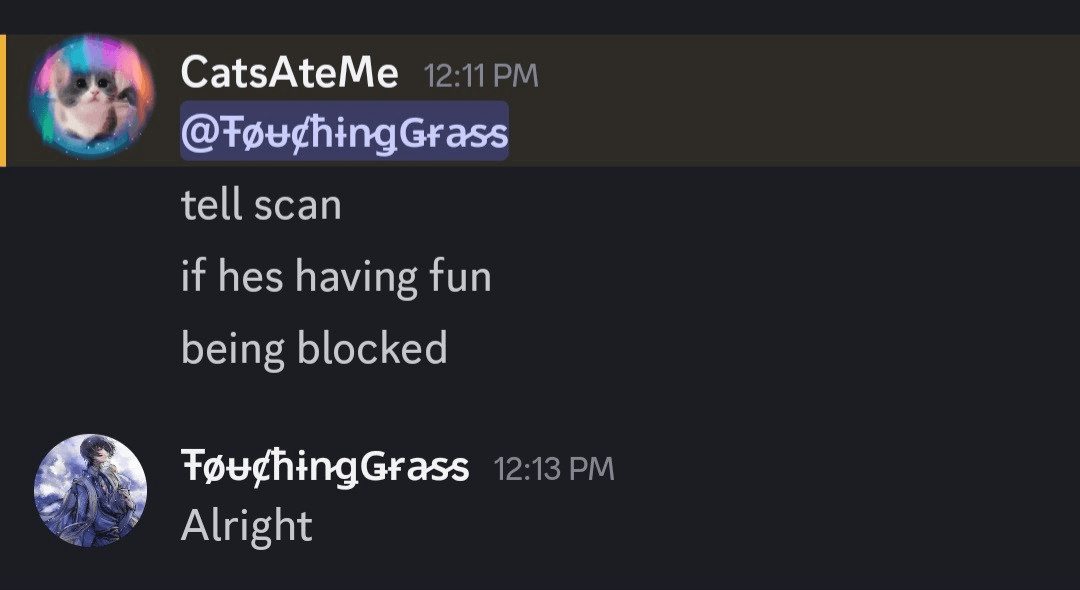1080x590 pixels.
Task: Click the word "hes" in the message
Action: (246, 276)
